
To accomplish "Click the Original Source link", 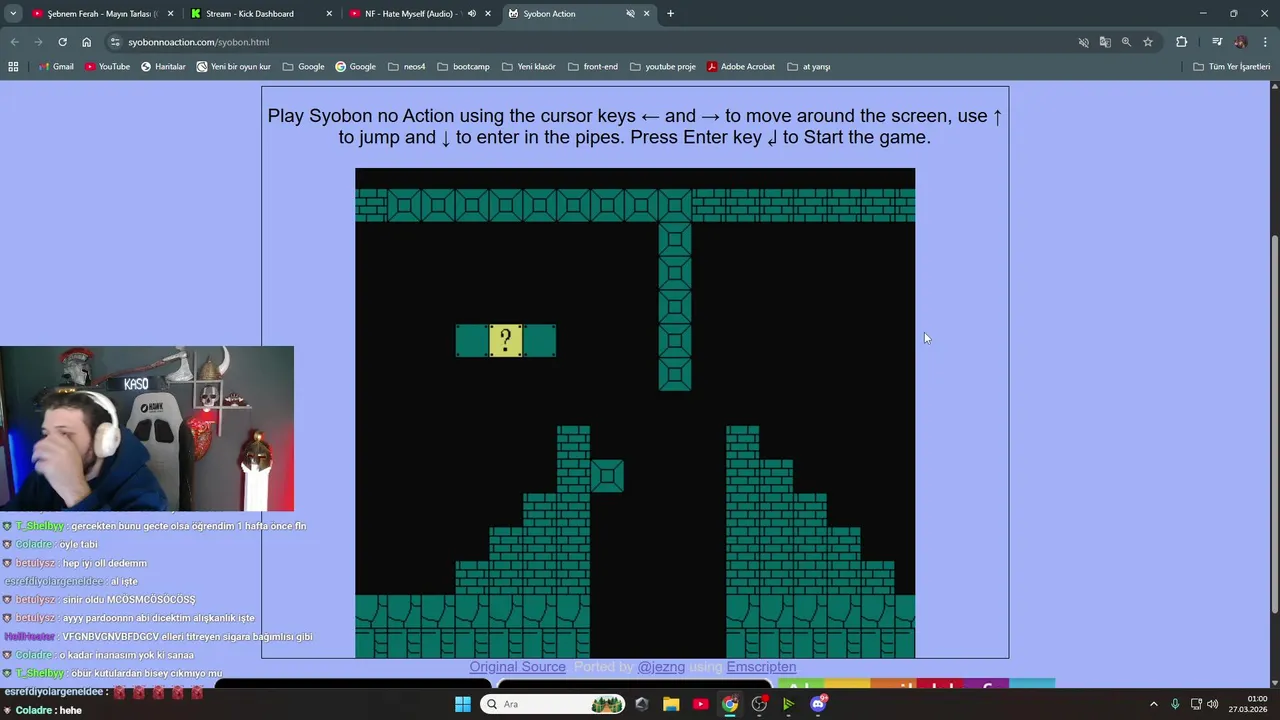I will pyautogui.click(x=517, y=667).
